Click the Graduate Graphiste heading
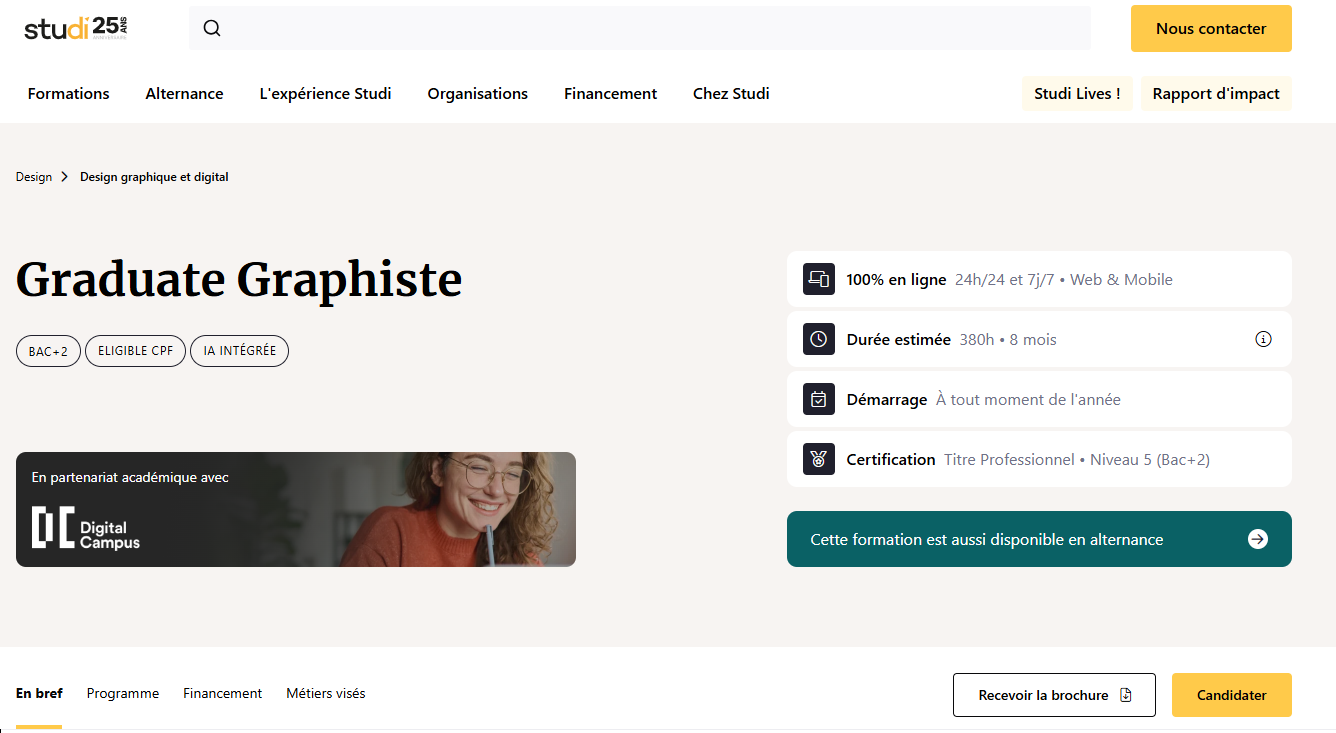Viewport: 1336px width, 733px height. pyautogui.click(x=239, y=279)
